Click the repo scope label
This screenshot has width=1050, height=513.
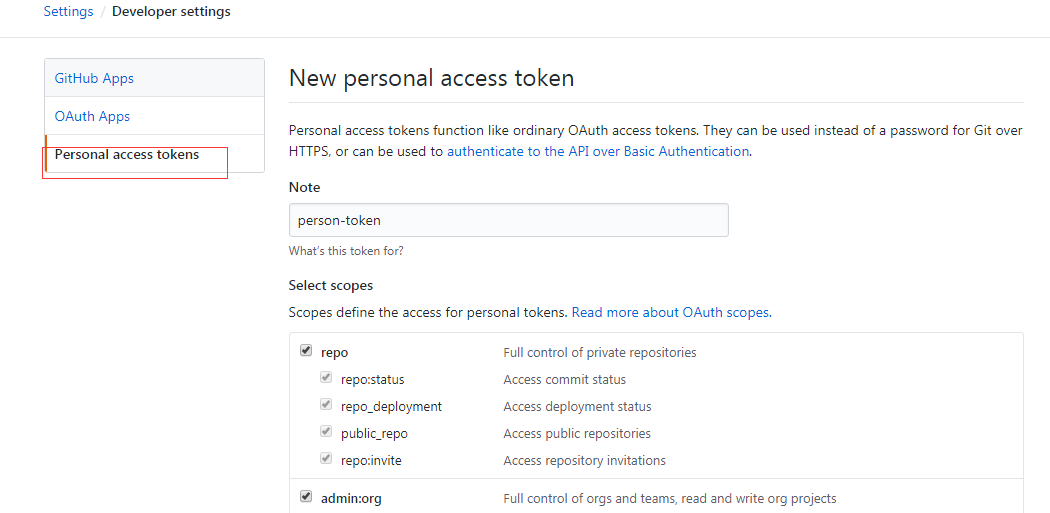click(335, 352)
